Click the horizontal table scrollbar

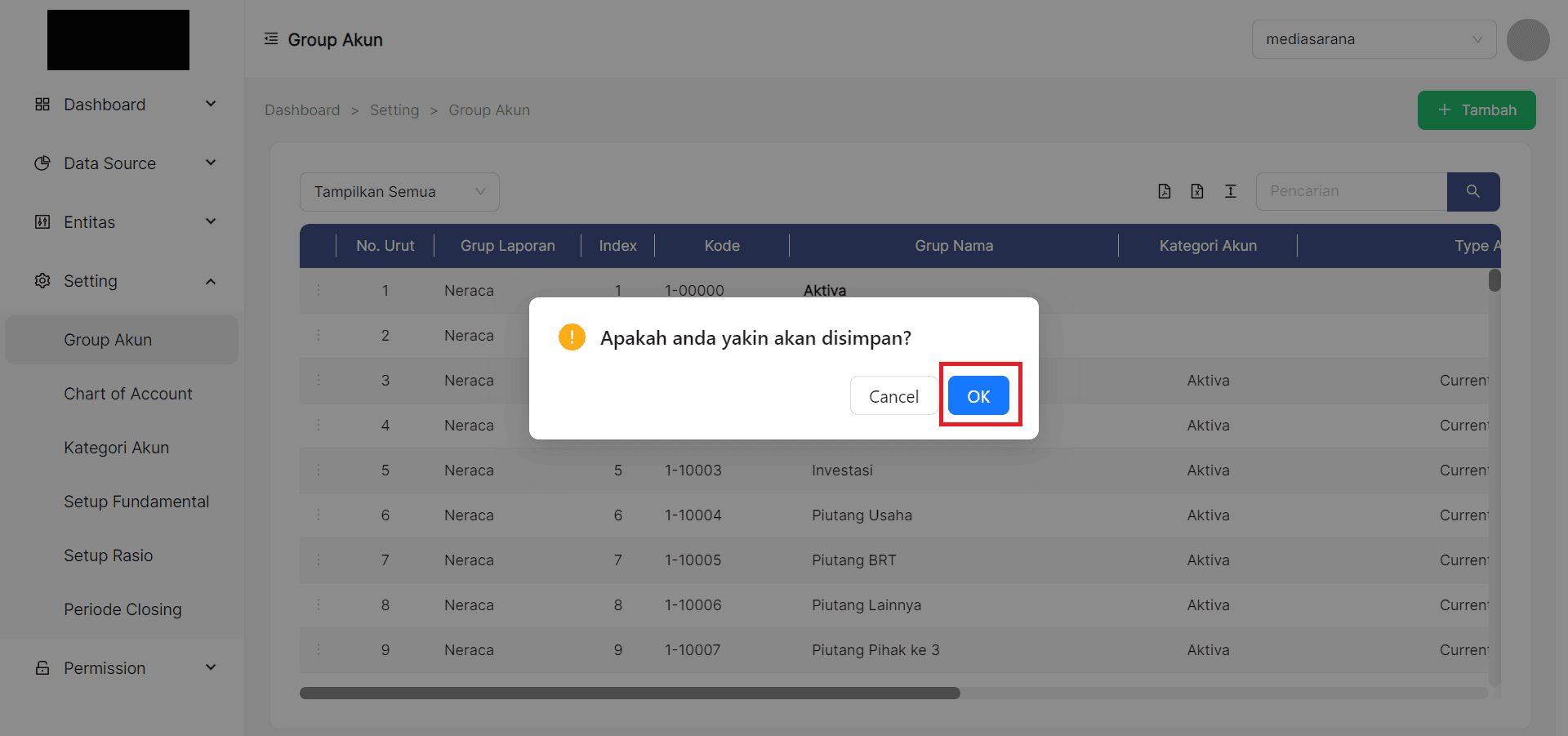tap(629, 693)
